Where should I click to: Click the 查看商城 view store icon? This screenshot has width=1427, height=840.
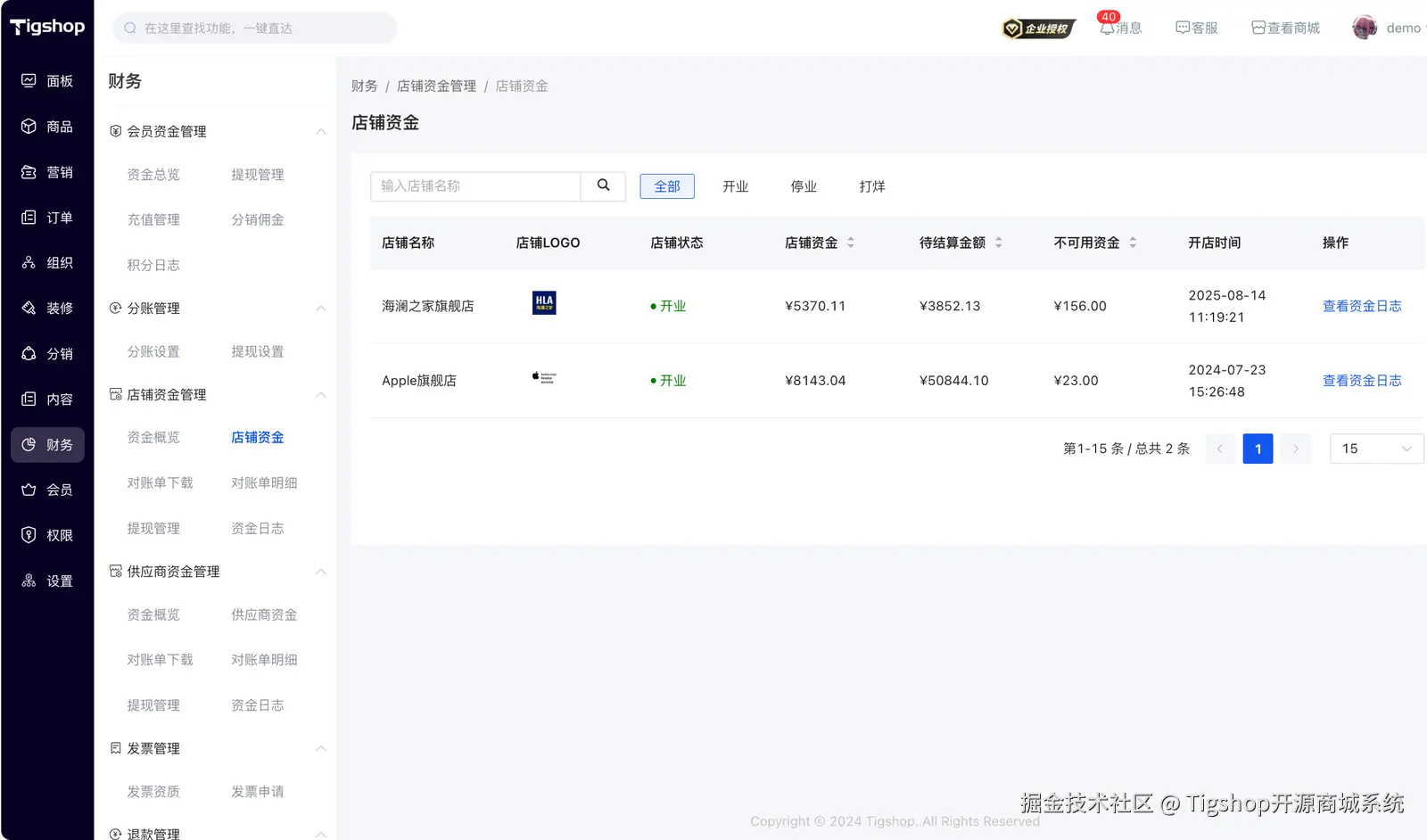coord(1258,29)
